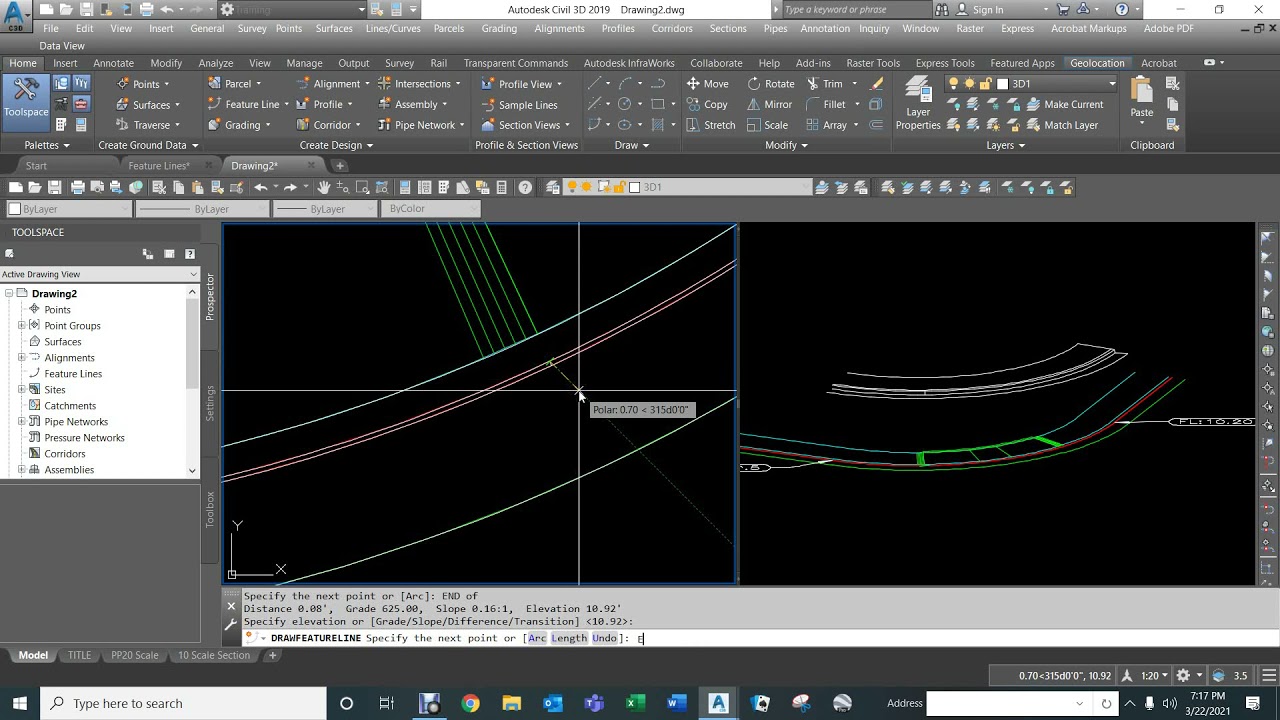The image size is (1280, 720).
Task: Click the Save icon in the standard toolbar
Action: tap(54, 187)
